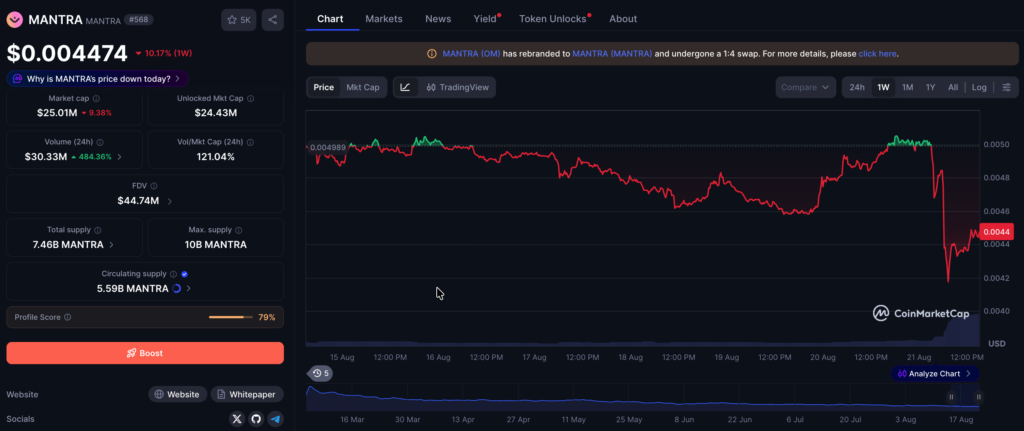Screen dimensions: 1024x431
Task: Select the 1M time range
Action: [x=908, y=88]
